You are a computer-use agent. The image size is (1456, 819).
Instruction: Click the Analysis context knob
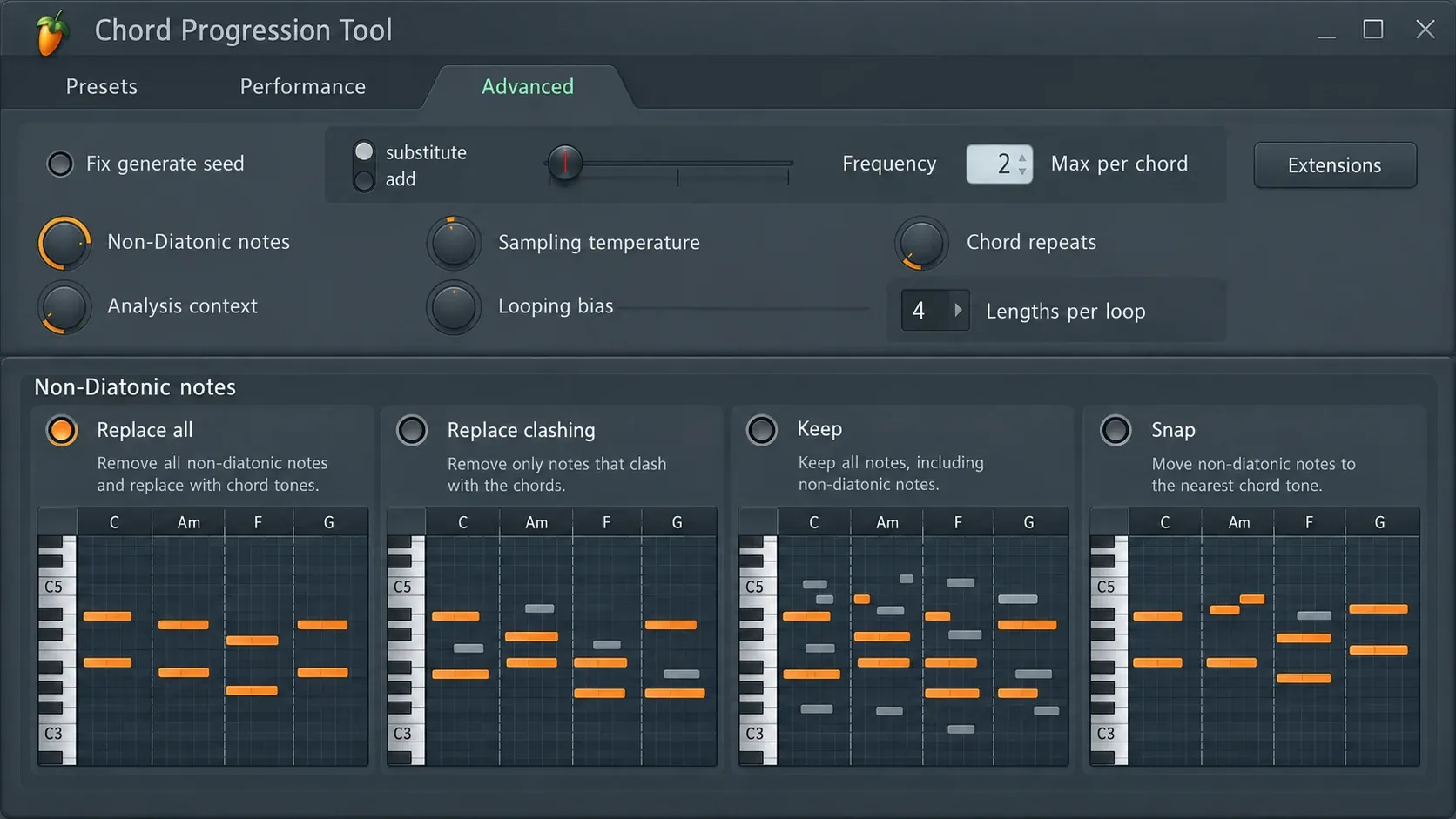64,307
